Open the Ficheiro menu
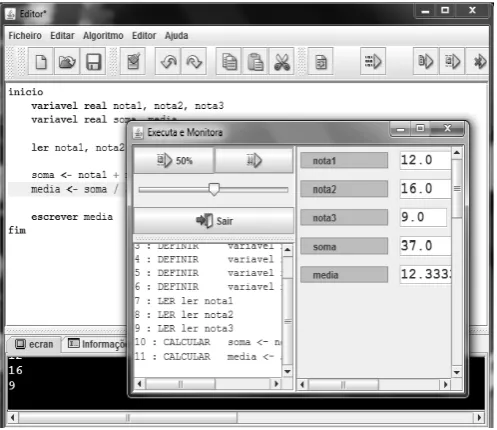 tap(25, 35)
